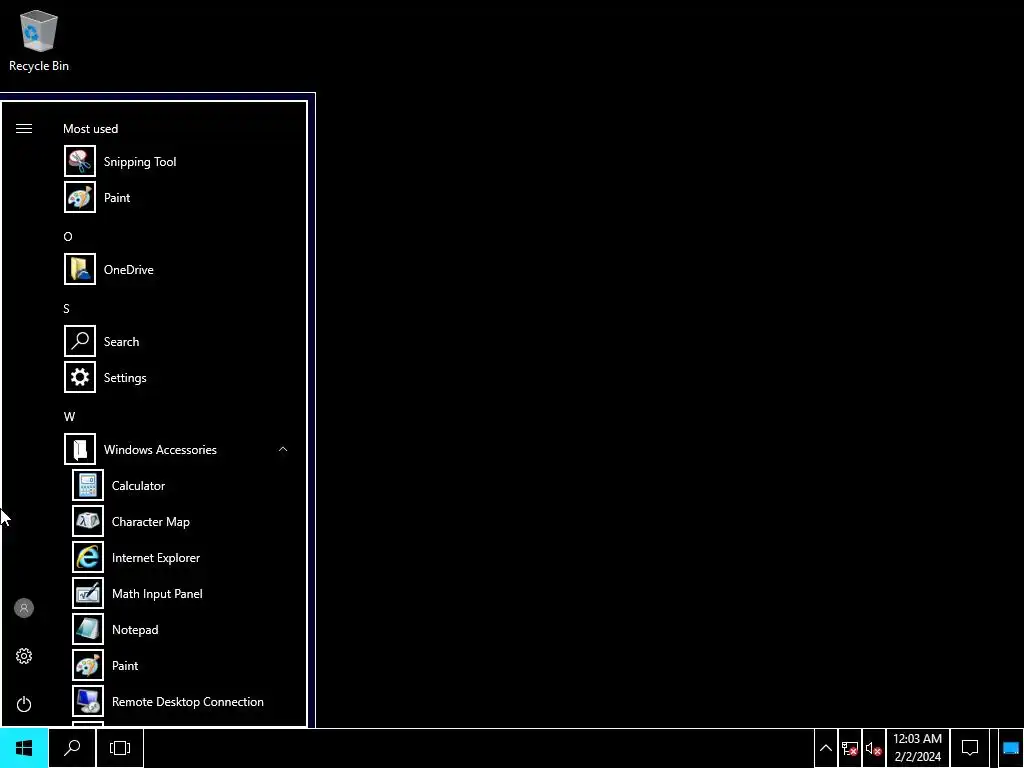Click the Windows Accessories folder icon
The width and height of the screenshot is (1024, 768).
pos(80,449)
